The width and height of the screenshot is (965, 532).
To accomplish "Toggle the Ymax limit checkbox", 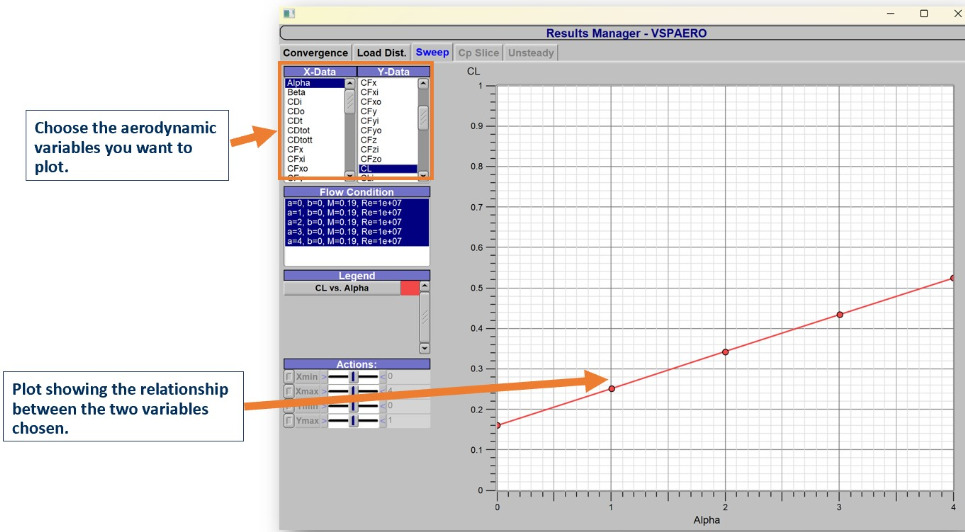I will click(x=289, y=421).
